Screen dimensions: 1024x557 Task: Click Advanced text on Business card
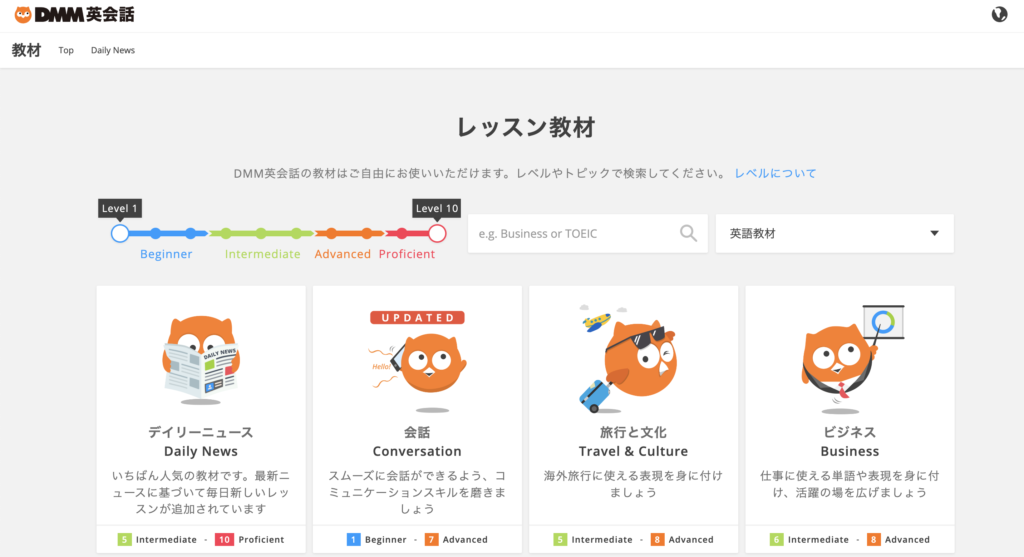click(x=907, y=539)
